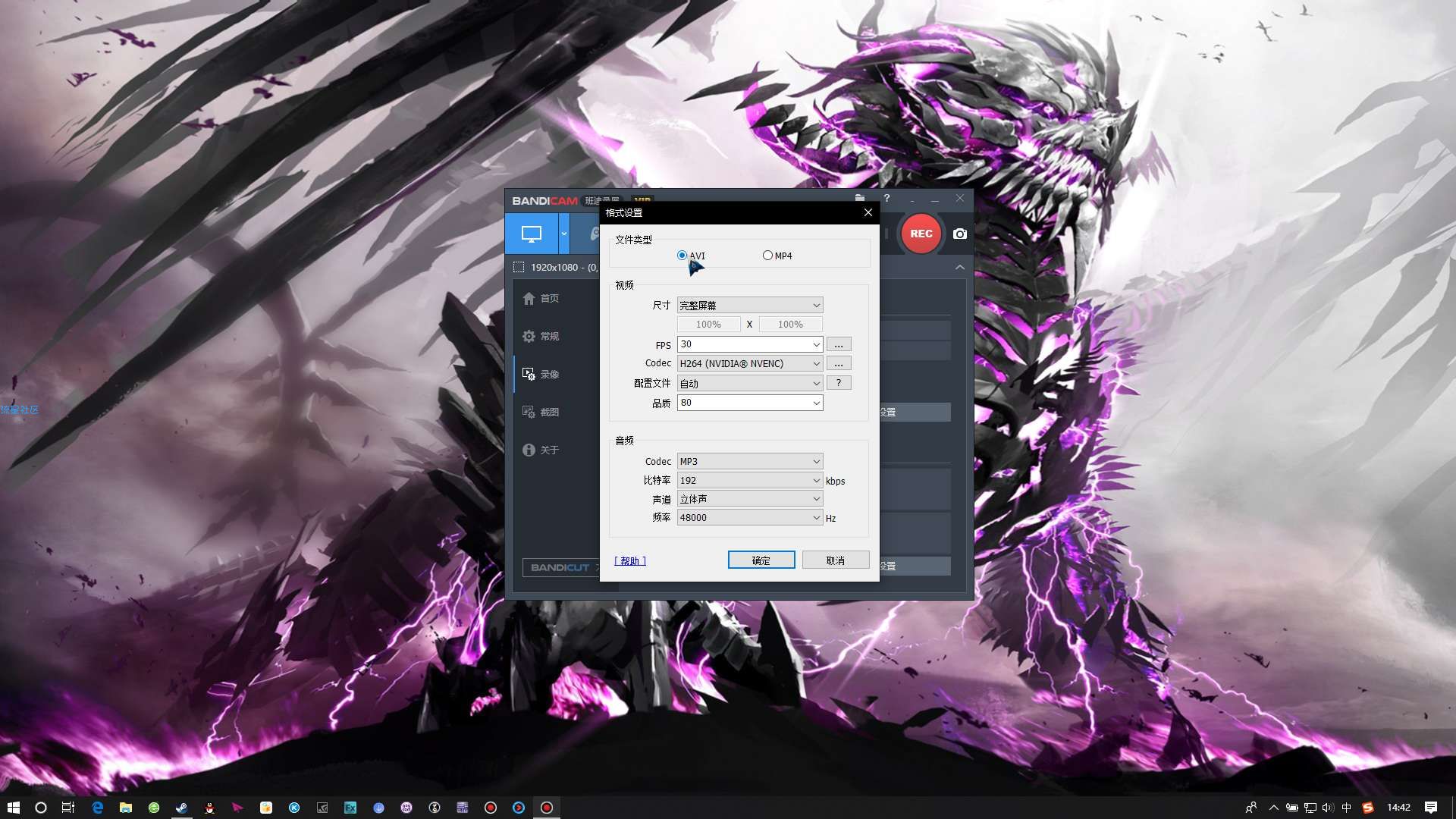Show hidden system tray icons
The image size is (1456, 819).
[x=1274, y=808]
